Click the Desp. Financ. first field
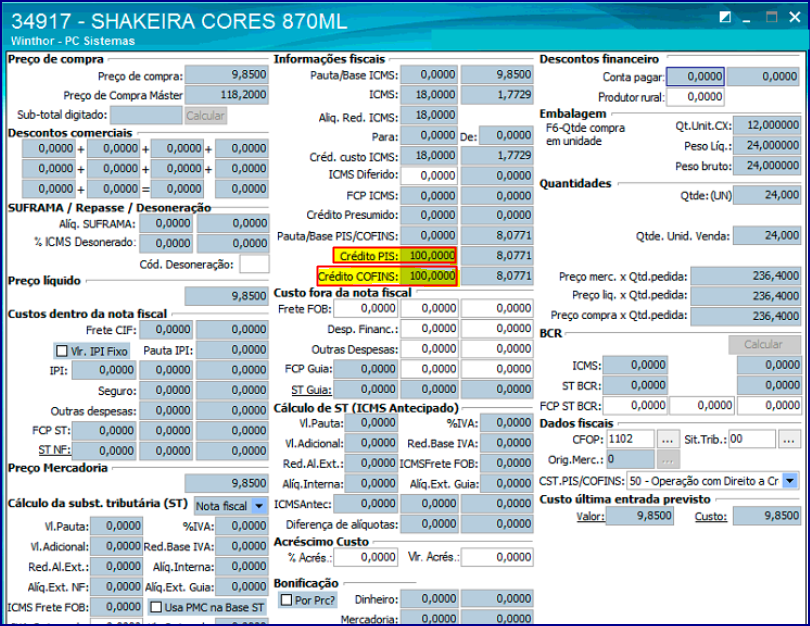Viewport: 810px width, 626px height. (x=429, y=328)
